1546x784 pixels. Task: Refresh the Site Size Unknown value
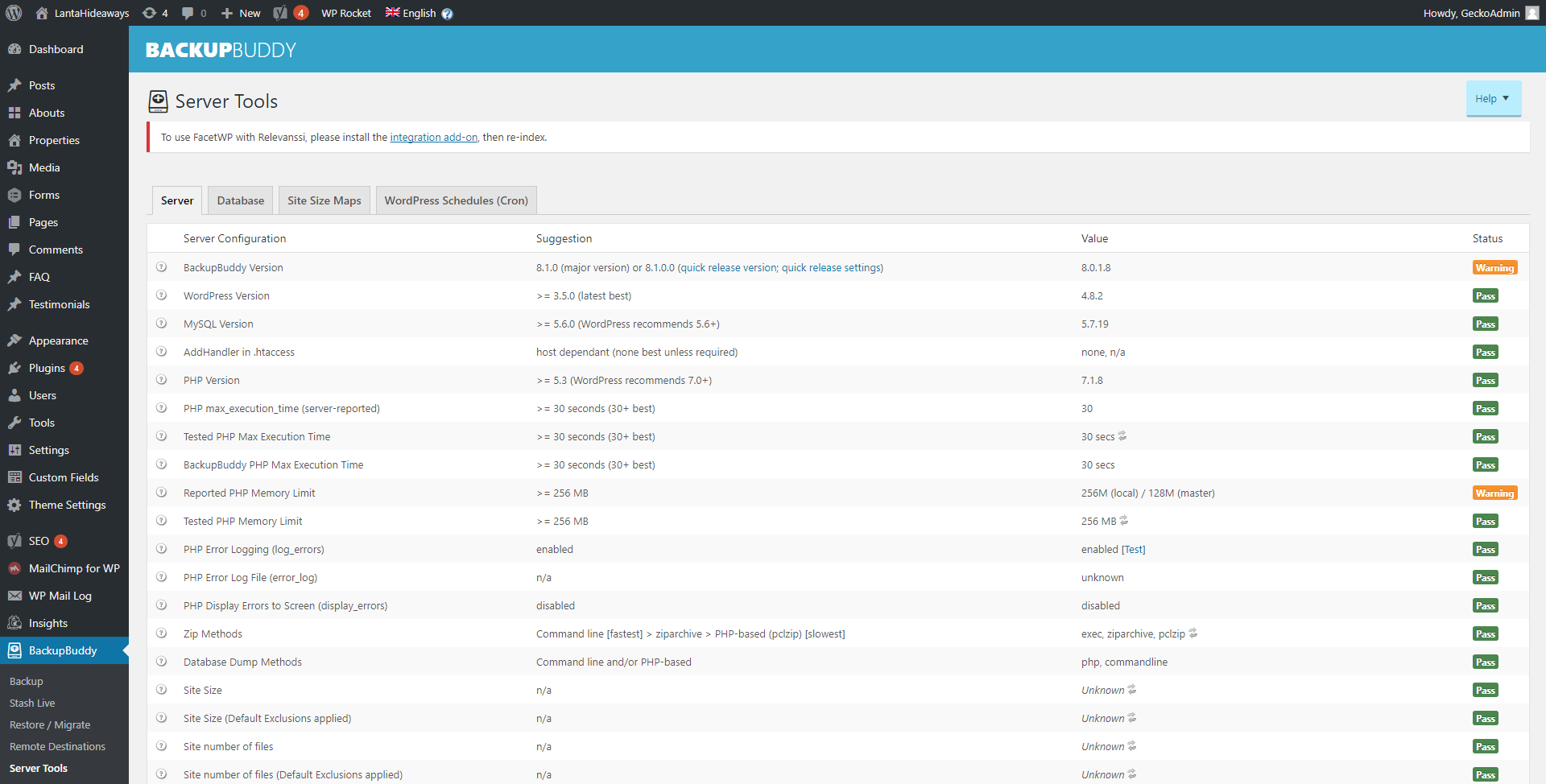point(1132,690)
